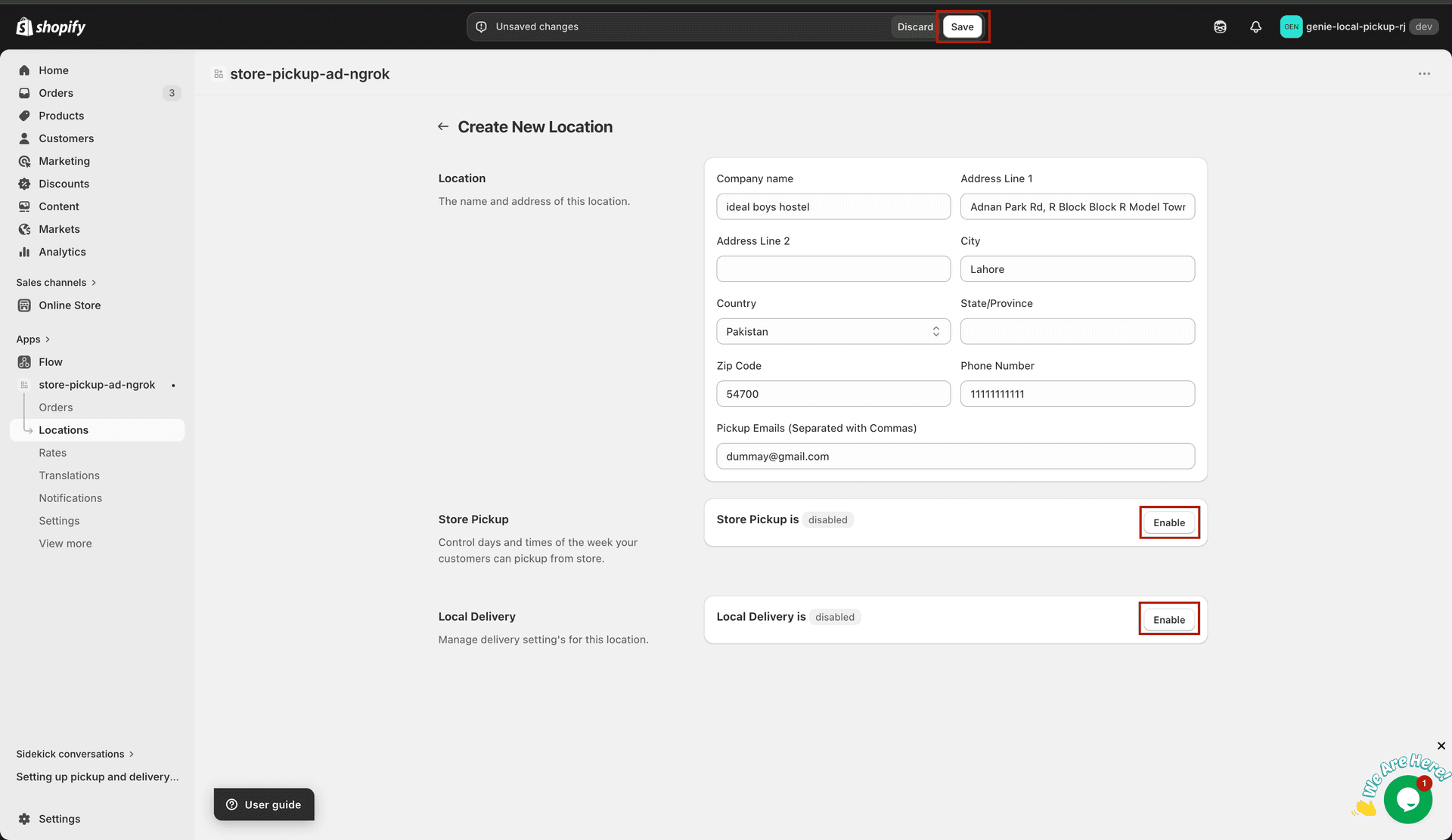Enable Store Pickup for this location
The height and width of the screenshot is (840, 1452).
click(1169, 522)
